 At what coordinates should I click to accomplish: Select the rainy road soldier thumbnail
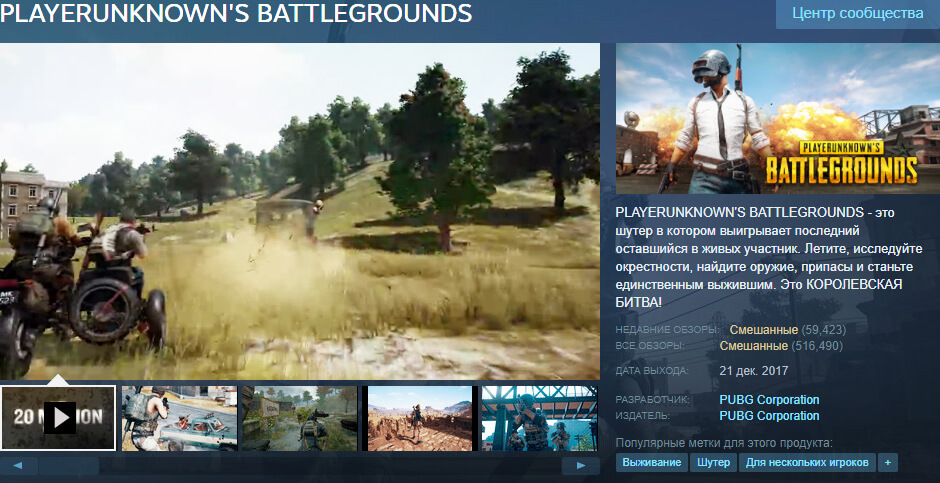[x=299, y=418]
